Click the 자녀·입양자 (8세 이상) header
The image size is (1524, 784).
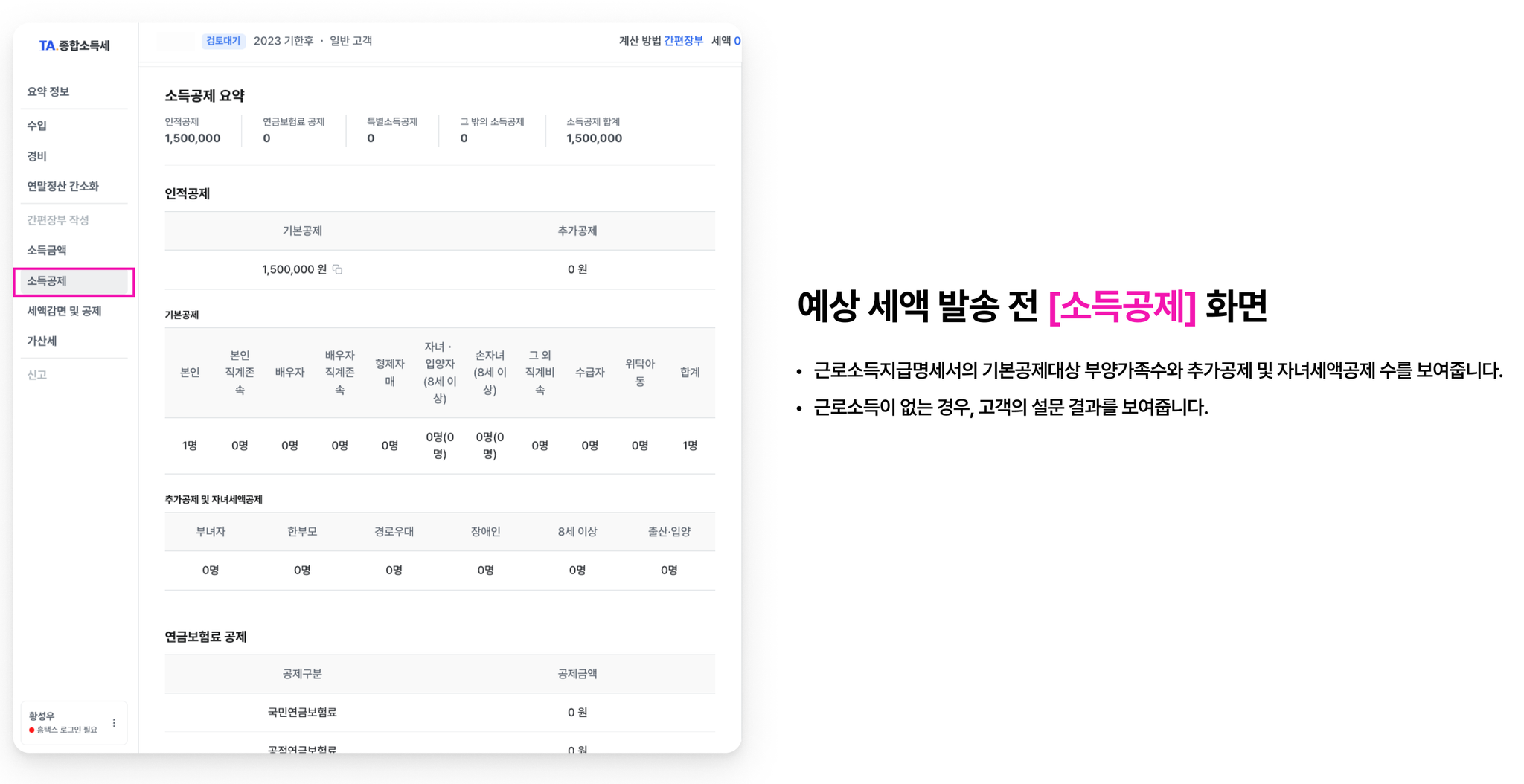click(440, 373)
